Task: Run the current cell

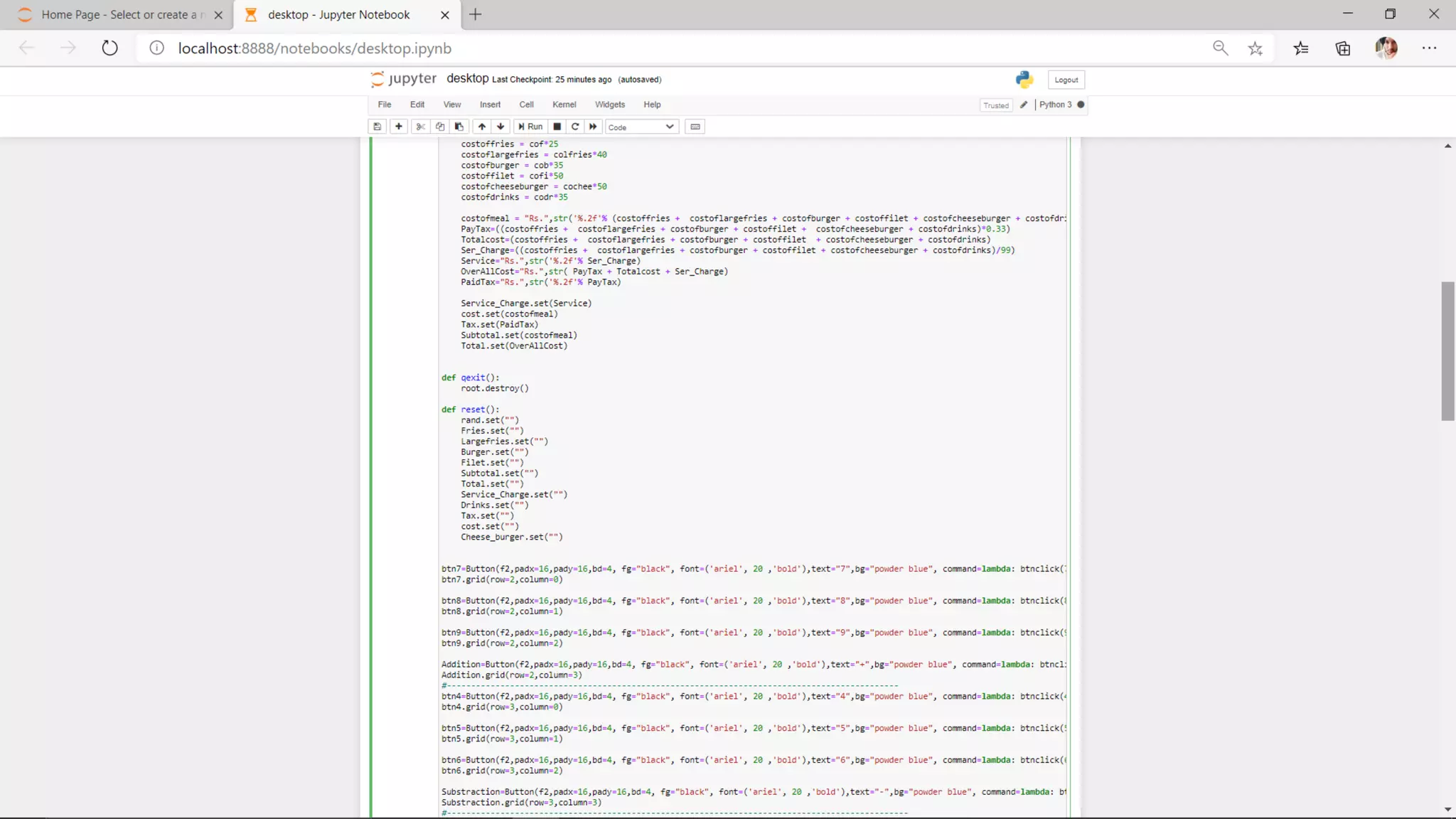Action: (x=530, y=127)
